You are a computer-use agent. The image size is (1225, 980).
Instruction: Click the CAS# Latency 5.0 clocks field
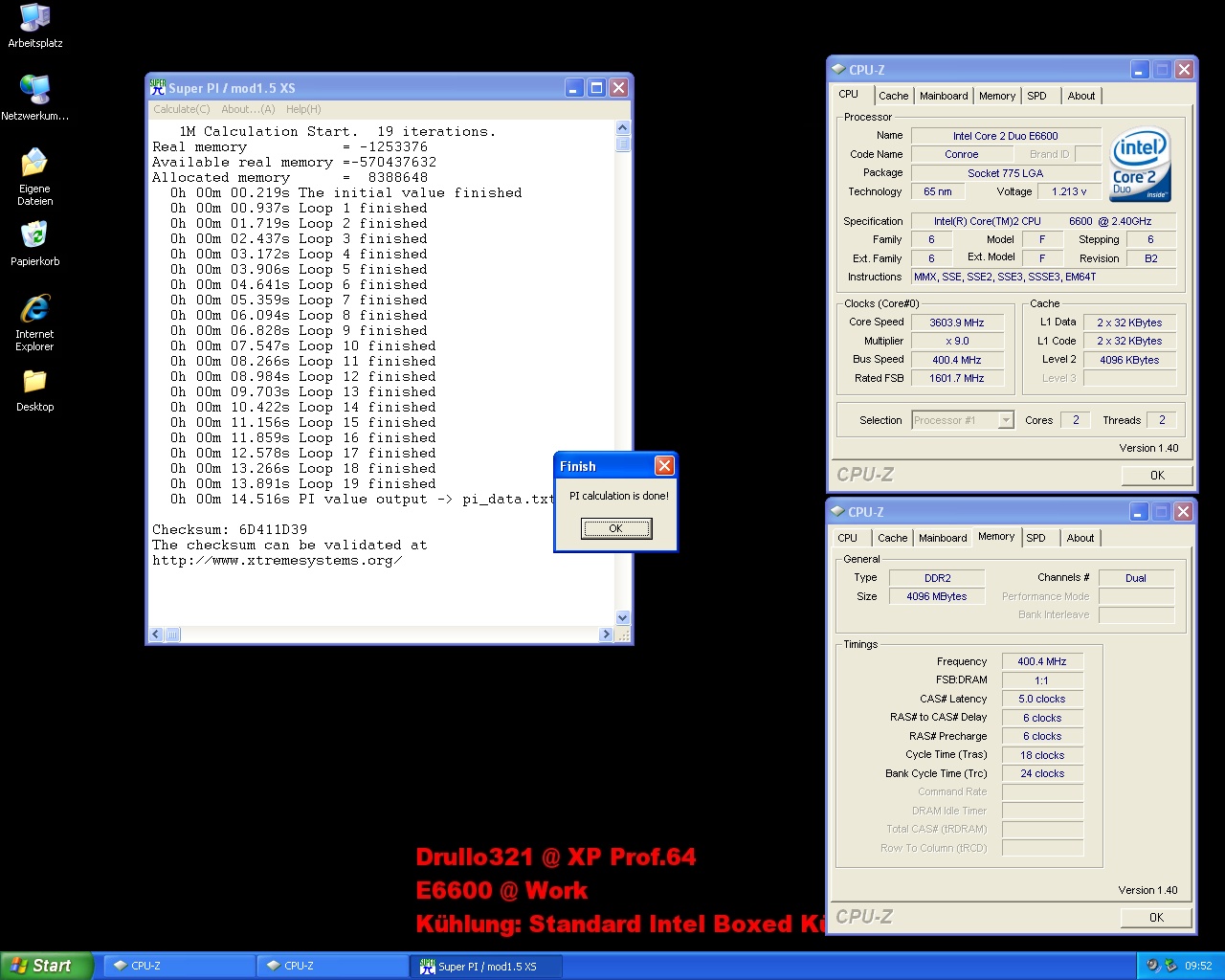(x=1042, y=699)
